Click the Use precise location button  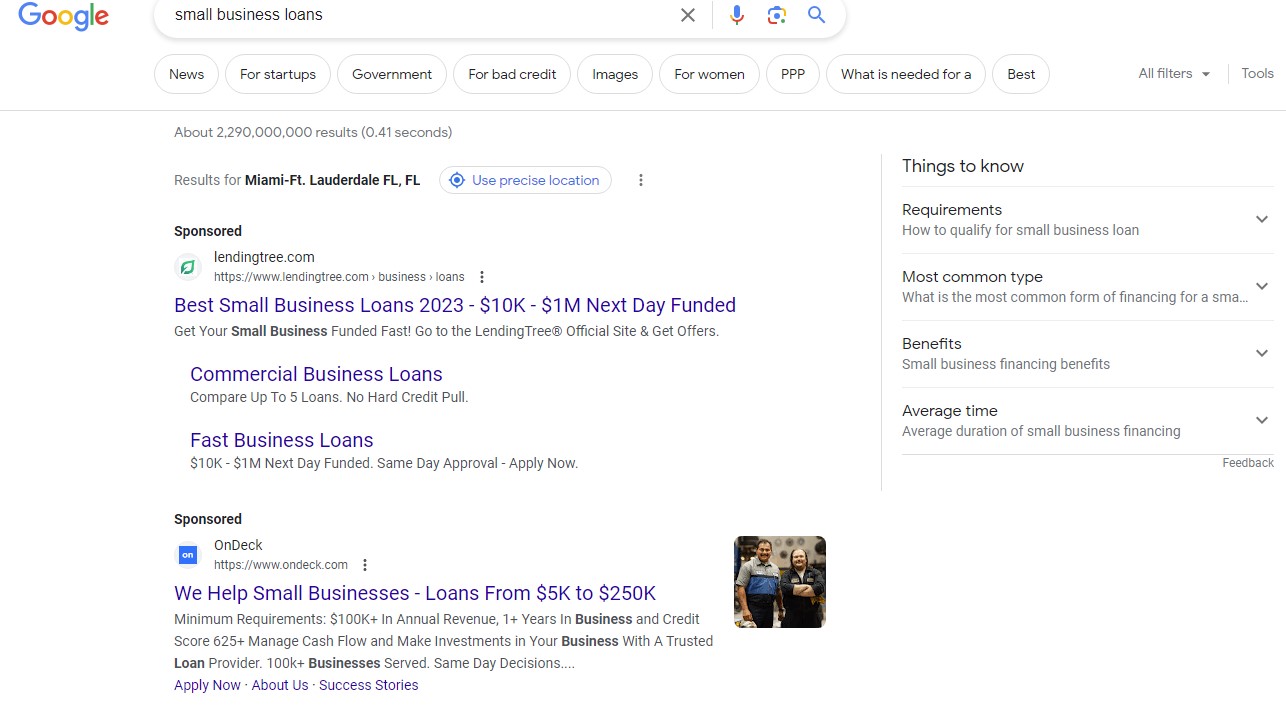click(x=525, y=180)
